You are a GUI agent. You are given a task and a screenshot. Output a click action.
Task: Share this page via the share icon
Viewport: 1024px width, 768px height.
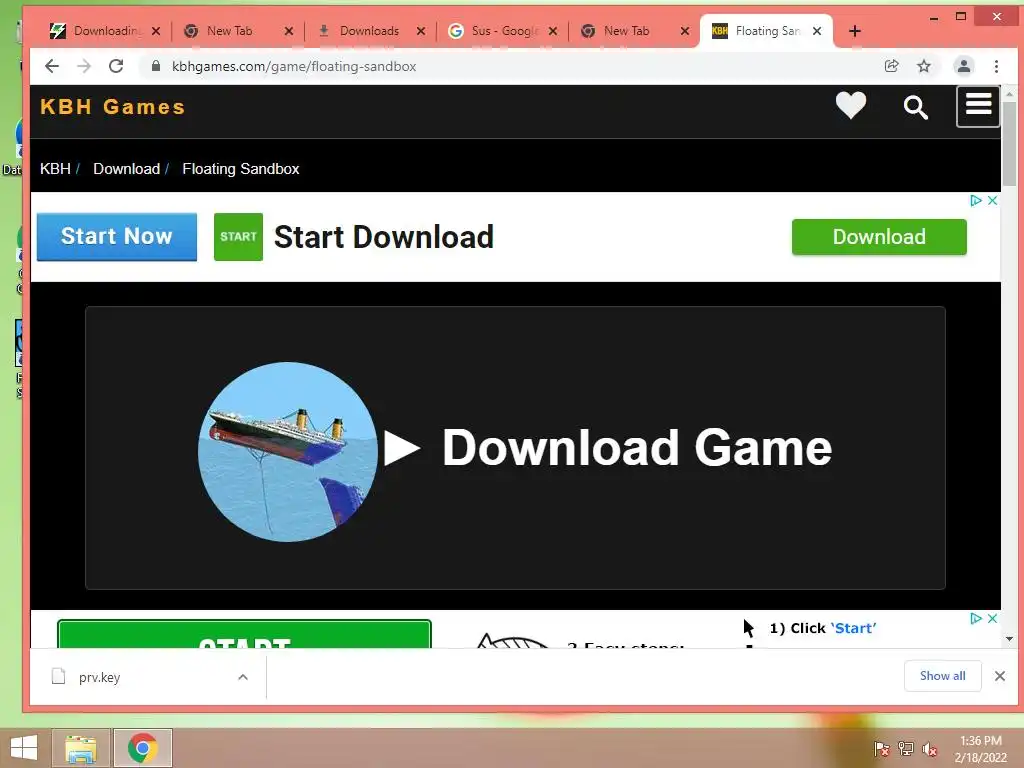[x=891, y=66]
